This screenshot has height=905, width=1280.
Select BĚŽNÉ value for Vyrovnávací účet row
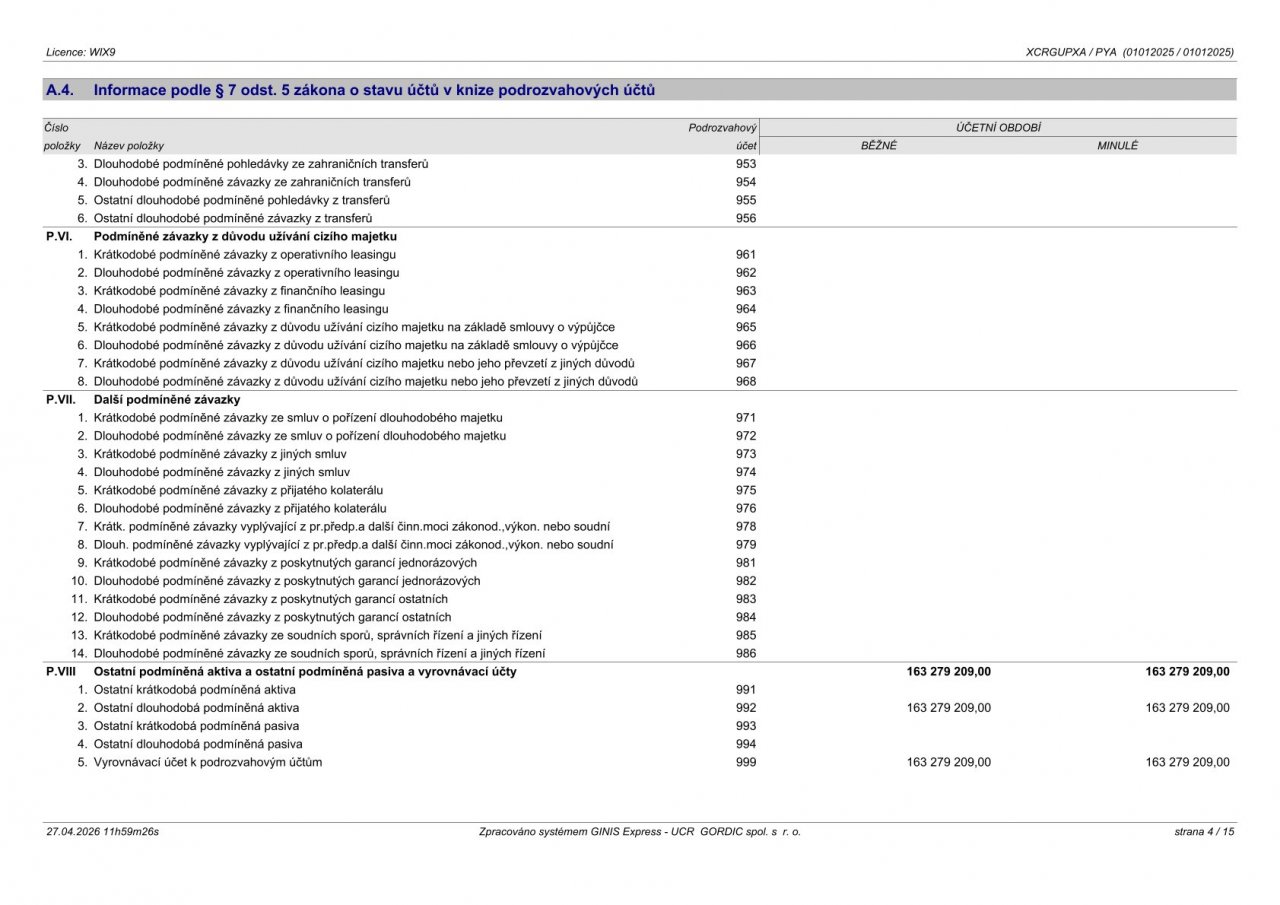tap(948, 762)
